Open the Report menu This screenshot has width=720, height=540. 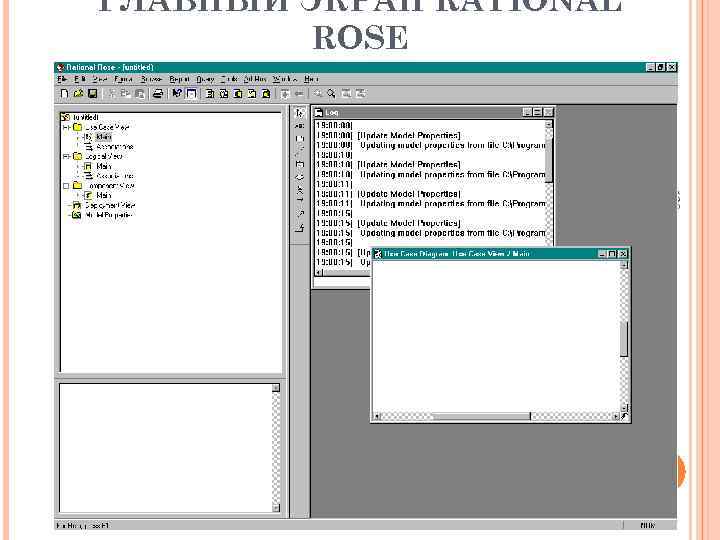click(179, 79)
